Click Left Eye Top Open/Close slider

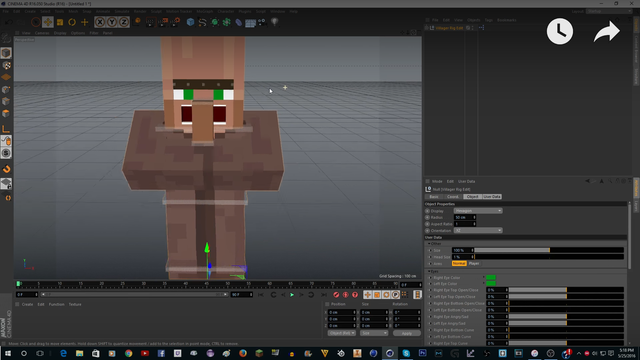(x=566, y=297)
